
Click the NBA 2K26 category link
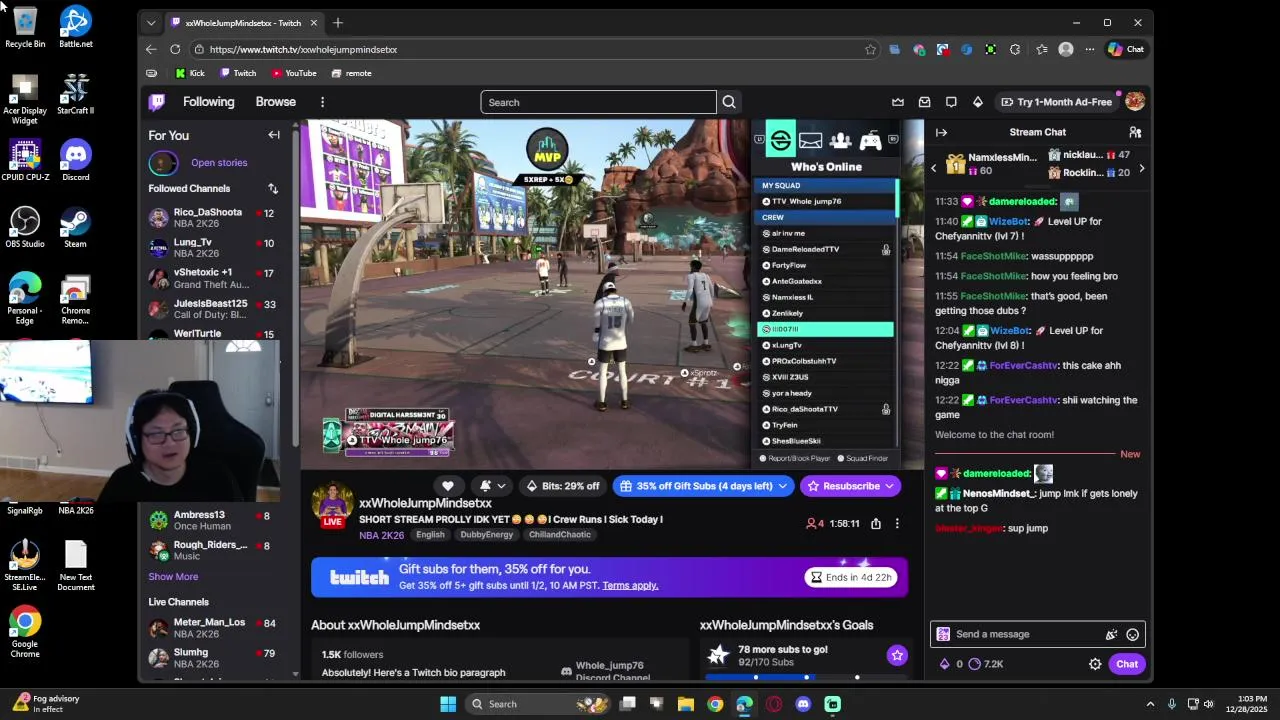381,535
